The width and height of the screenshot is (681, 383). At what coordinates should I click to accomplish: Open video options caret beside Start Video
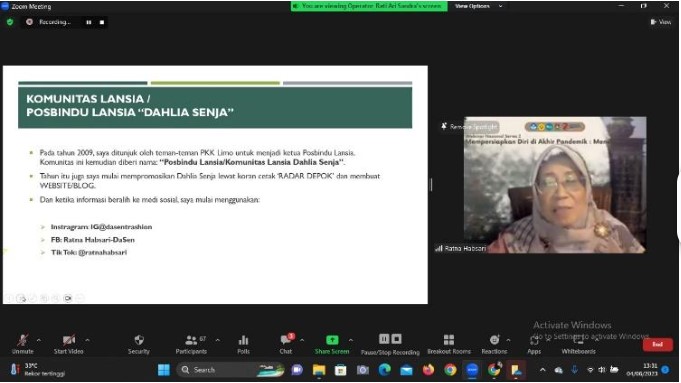tap(87, 340)
